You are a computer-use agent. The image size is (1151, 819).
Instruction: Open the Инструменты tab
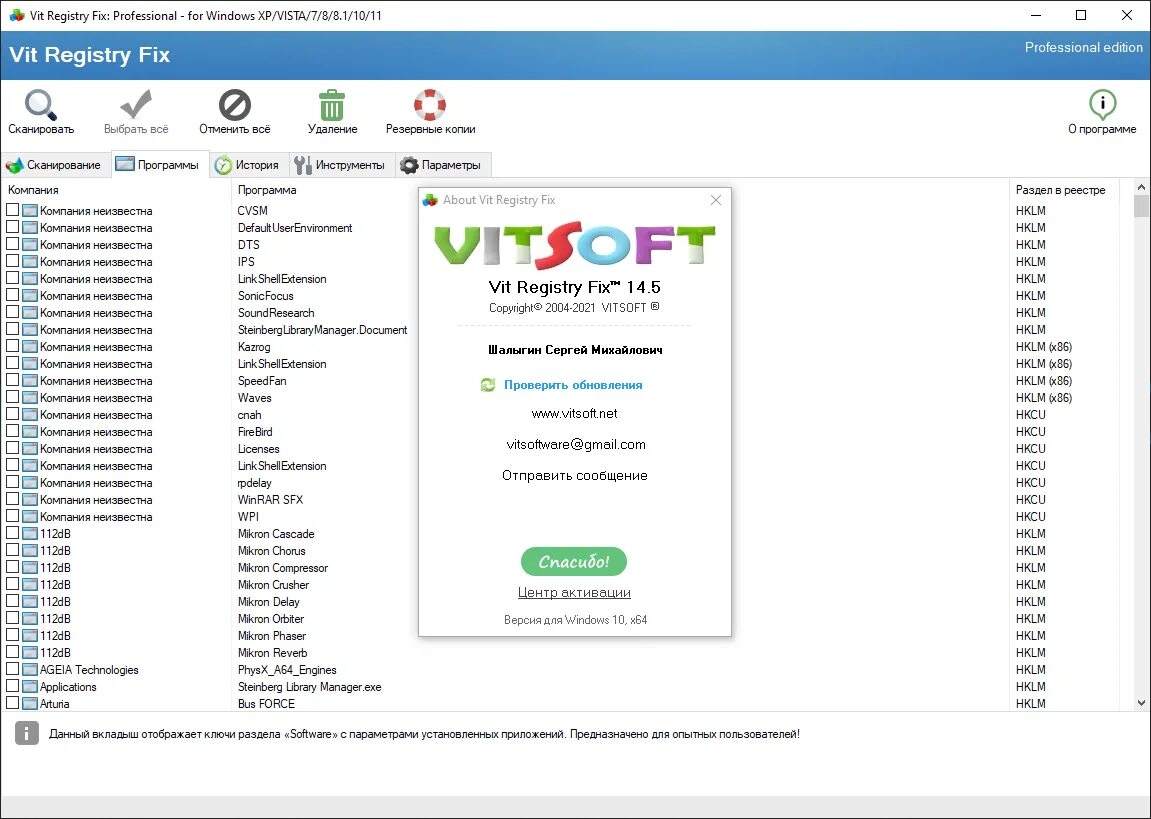(341, 165)
